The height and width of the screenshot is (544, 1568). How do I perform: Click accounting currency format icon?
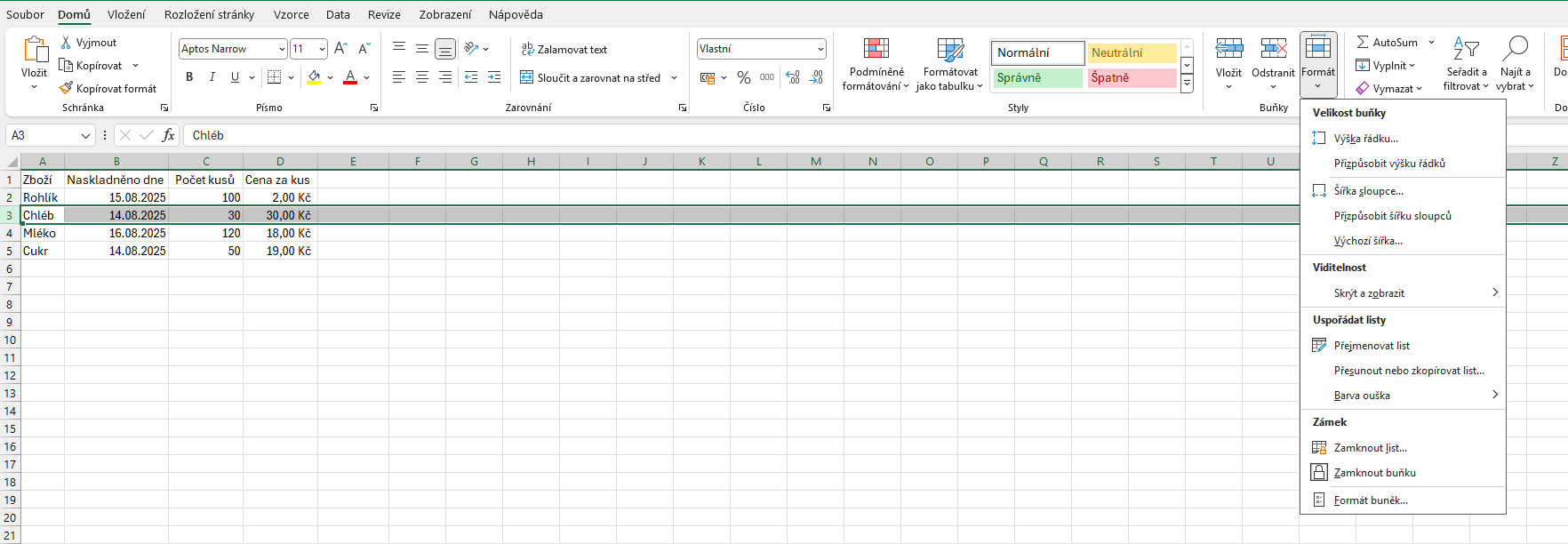708,77
